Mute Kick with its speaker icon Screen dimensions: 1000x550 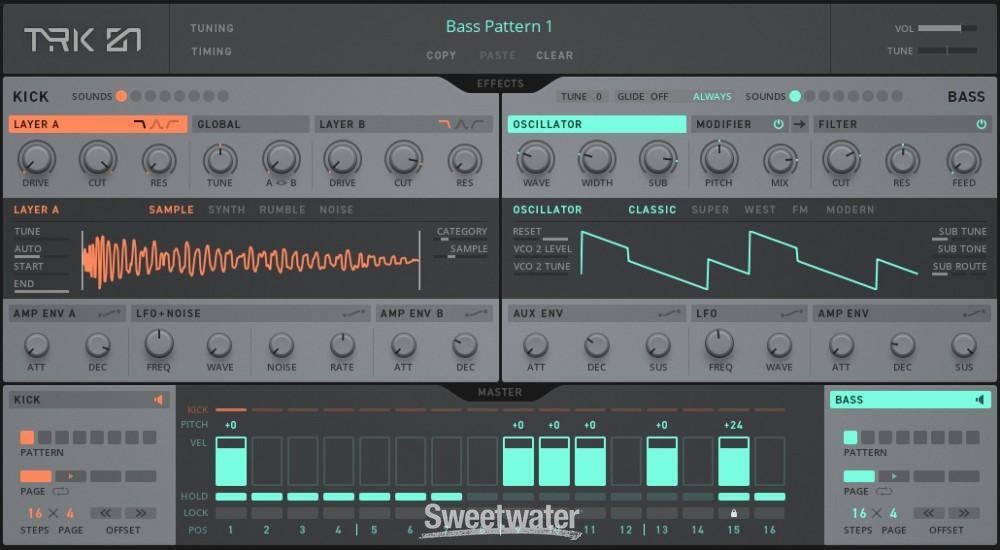click(x=158, y=400)
